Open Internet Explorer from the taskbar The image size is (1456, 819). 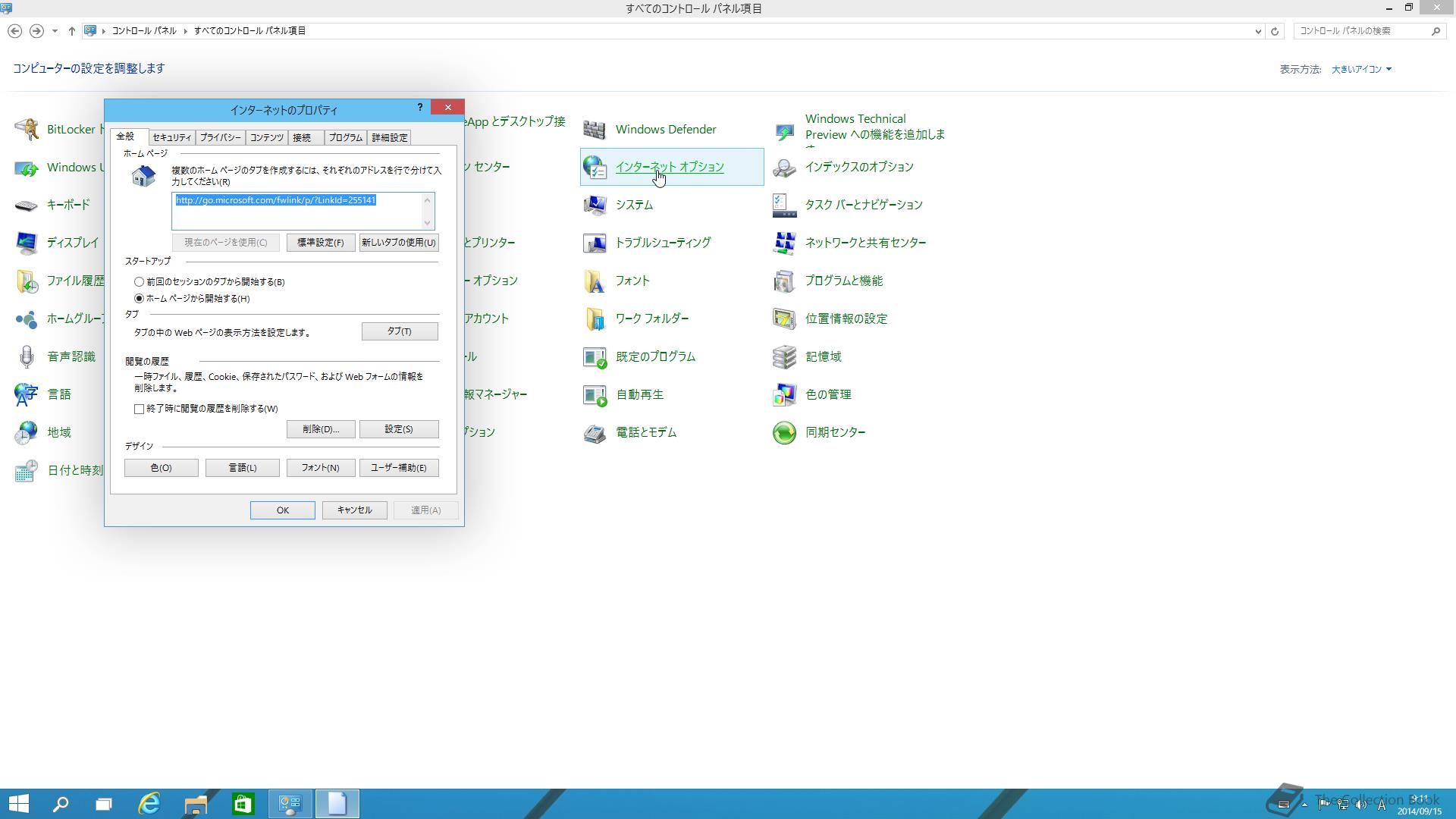(149, 804)
